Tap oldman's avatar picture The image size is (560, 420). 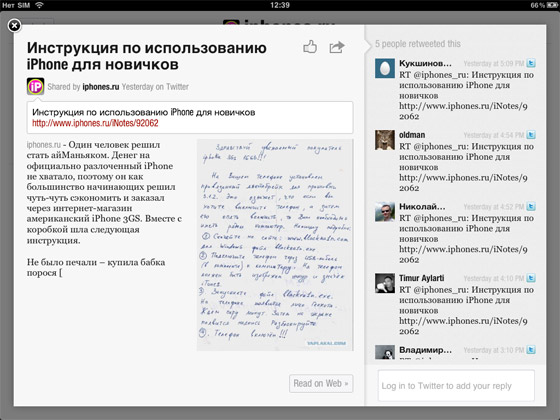pyautogui.click(x=385, y=140)
